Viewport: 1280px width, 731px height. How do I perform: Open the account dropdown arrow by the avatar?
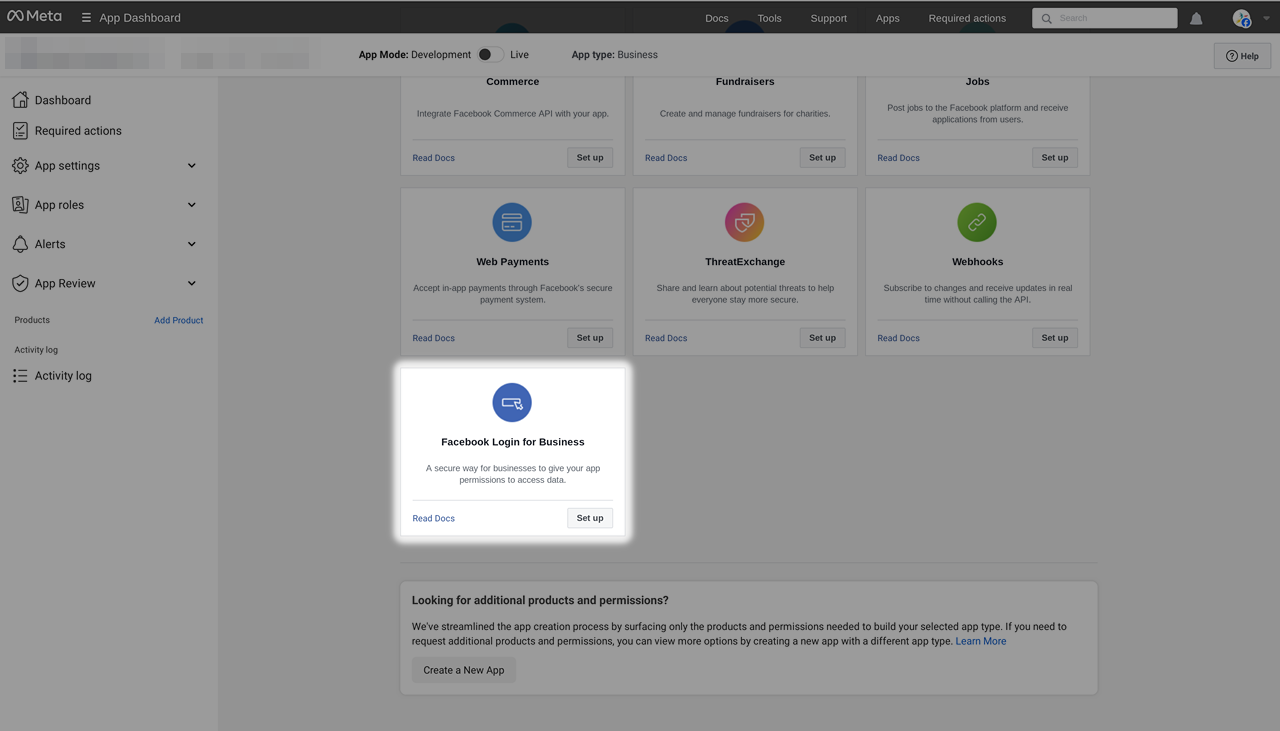pyautogui.click(x=1267, y=18)
